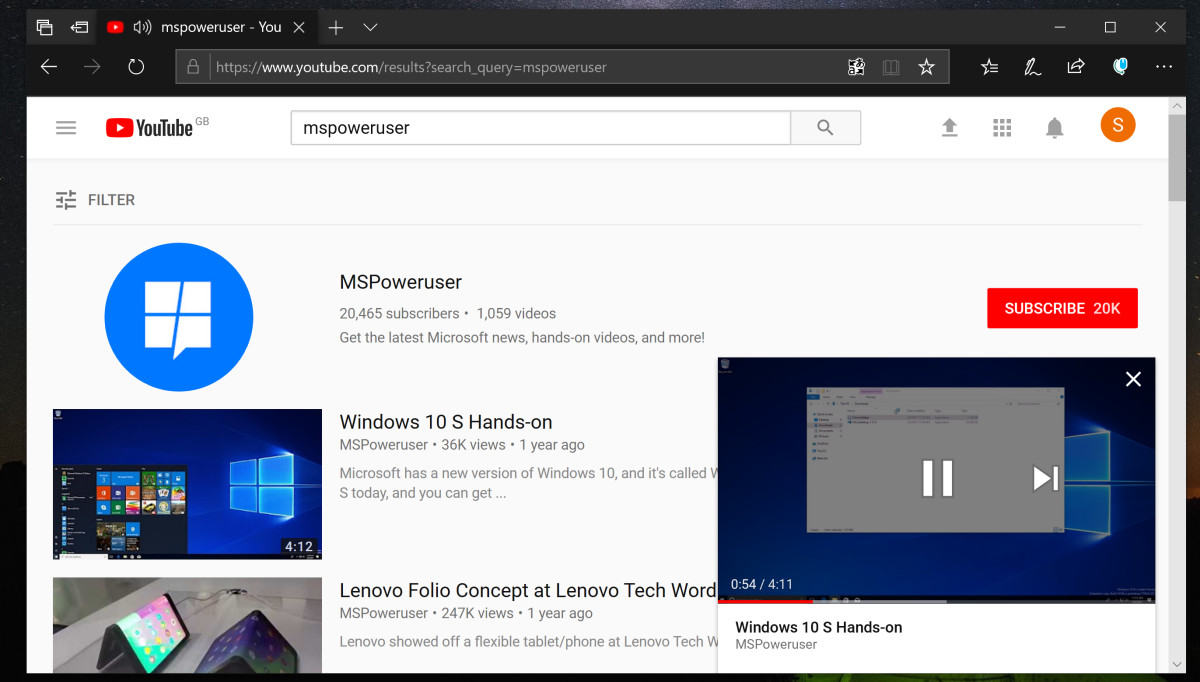Open the MSPoweruser channel avatar
1200x682 pixels.
[x=179, y=318]
